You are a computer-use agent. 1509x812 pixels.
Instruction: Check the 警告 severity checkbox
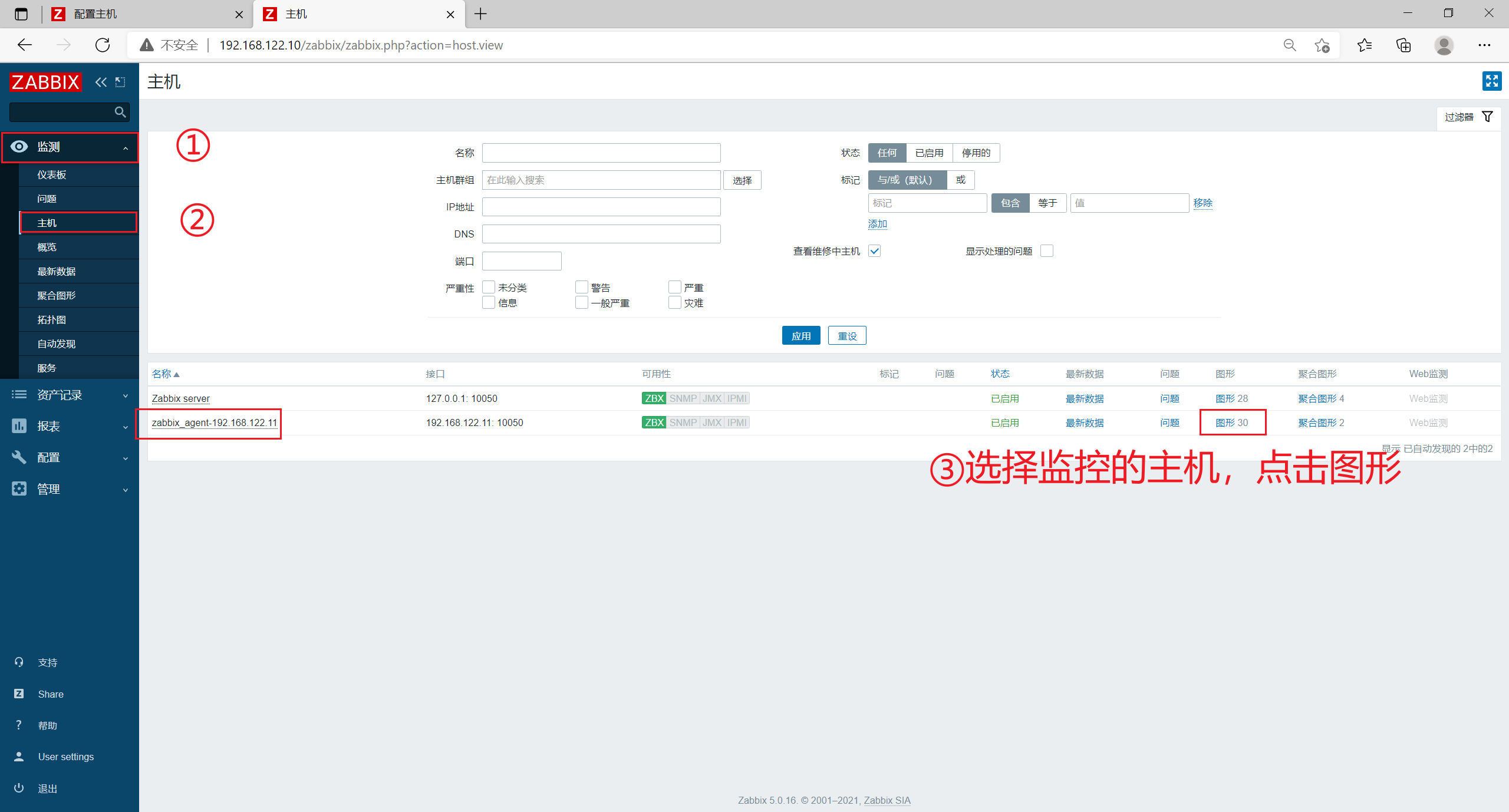pos(582,287)
